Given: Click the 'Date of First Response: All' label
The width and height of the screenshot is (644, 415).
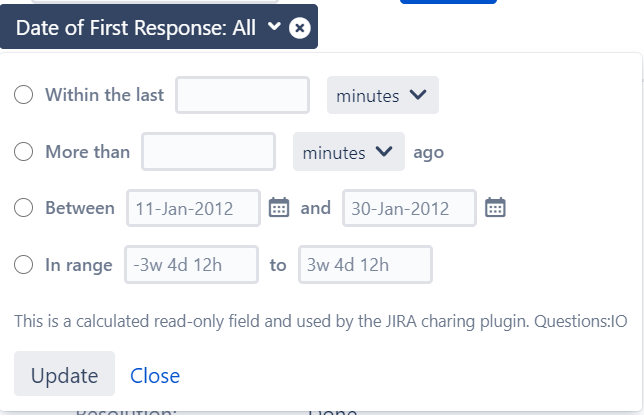Looking at the screenshot, I should point(136,28).
